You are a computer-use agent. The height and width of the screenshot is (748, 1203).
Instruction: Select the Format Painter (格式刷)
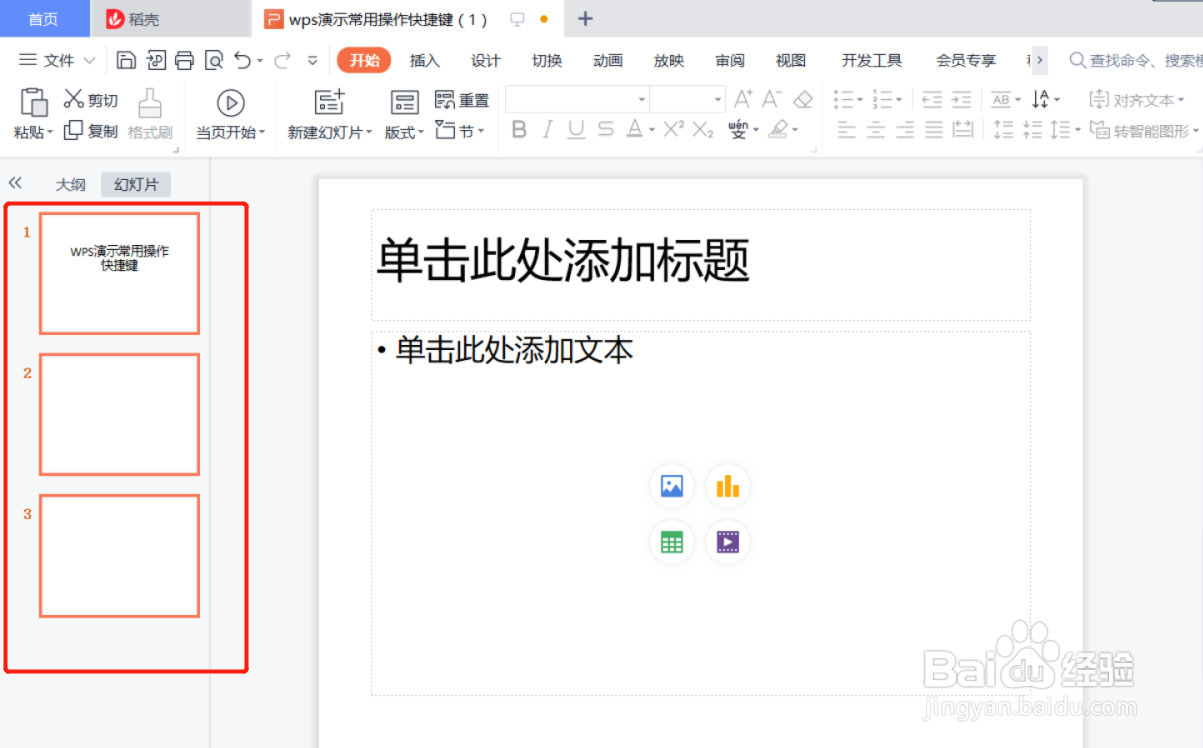click(150, 114)
